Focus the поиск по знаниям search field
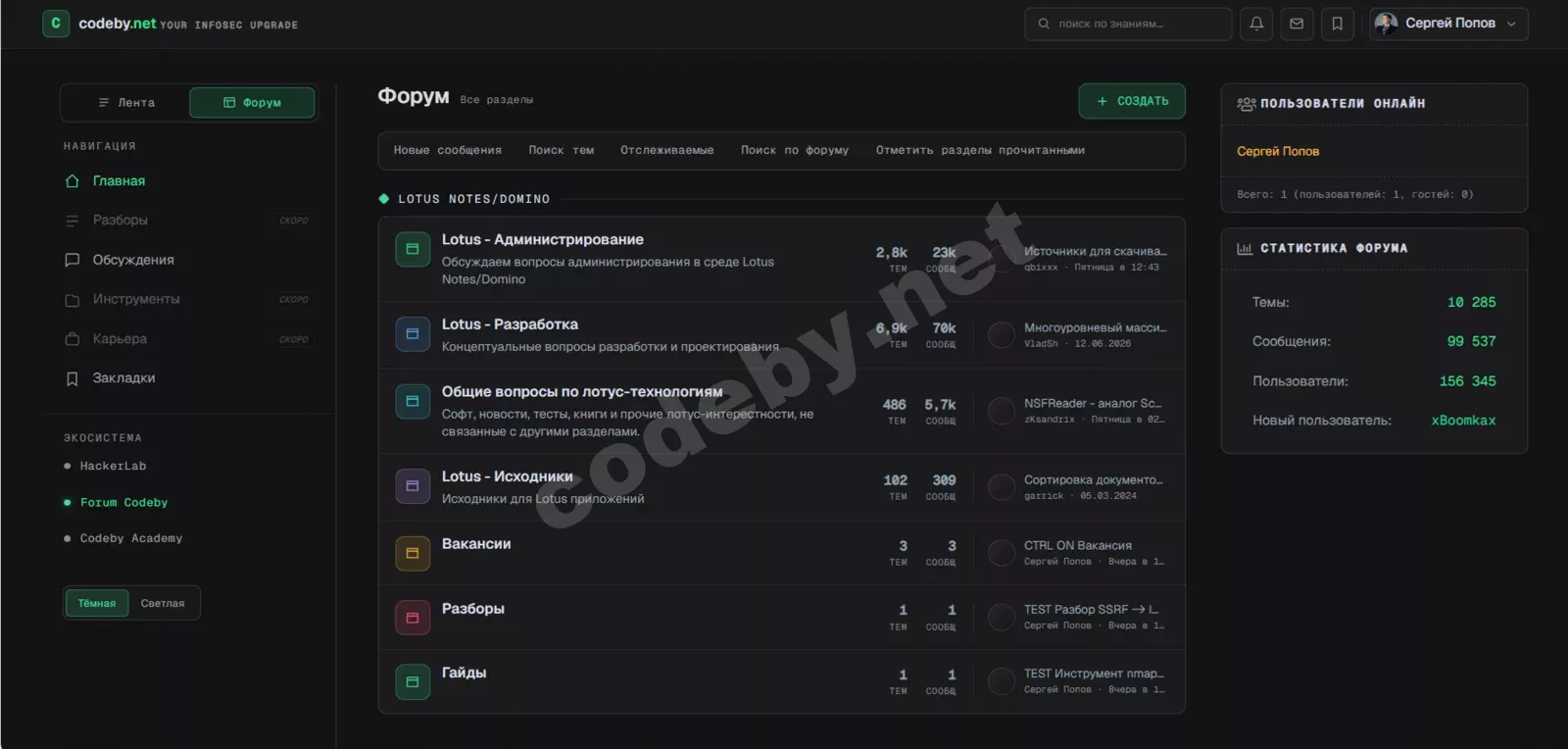 pyautogui.click(x=1128, y=24)
